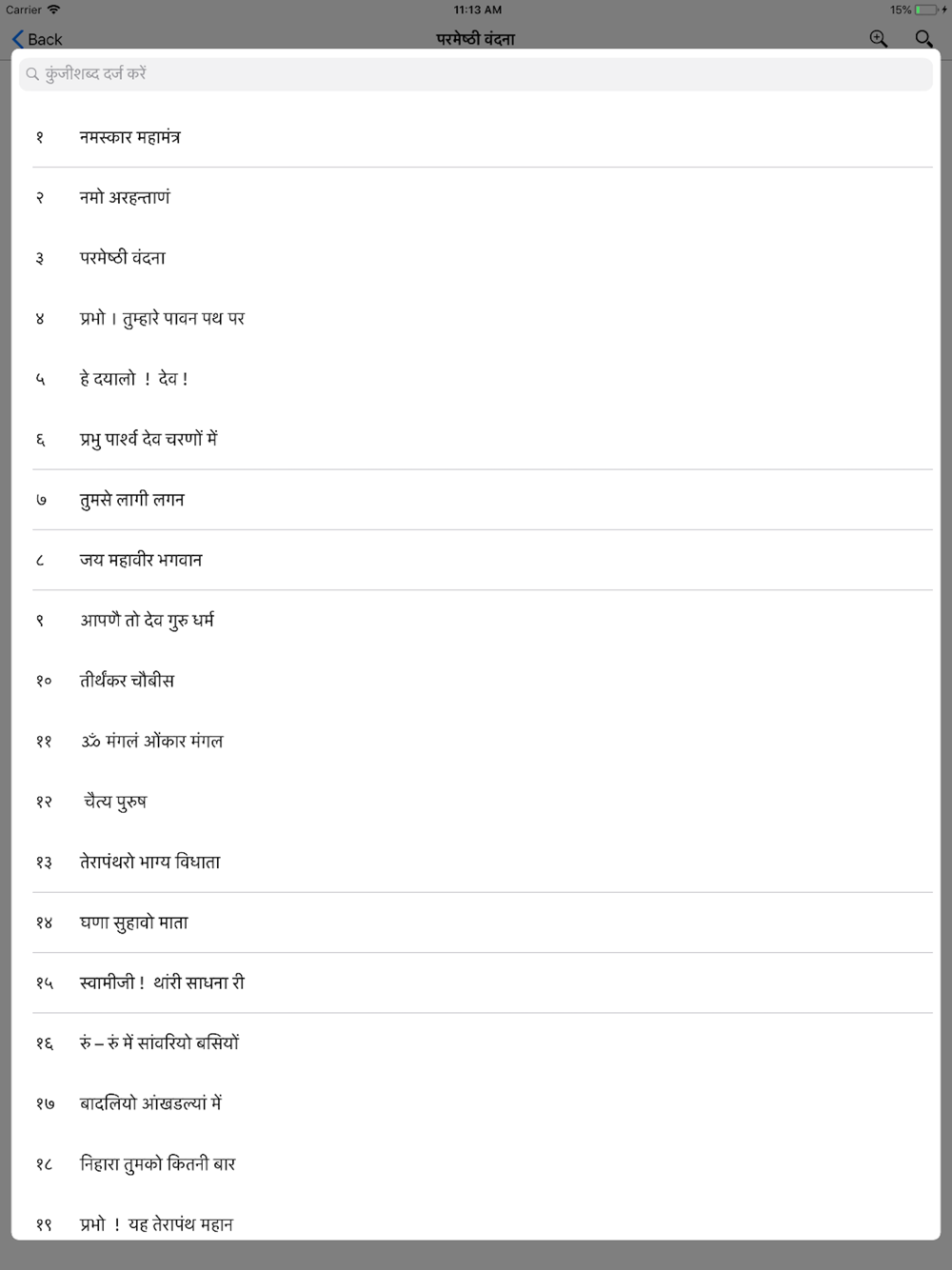Tap the Back chevron icon
952x1270 pixels.
pyautogui.click(x=17, y=39)
